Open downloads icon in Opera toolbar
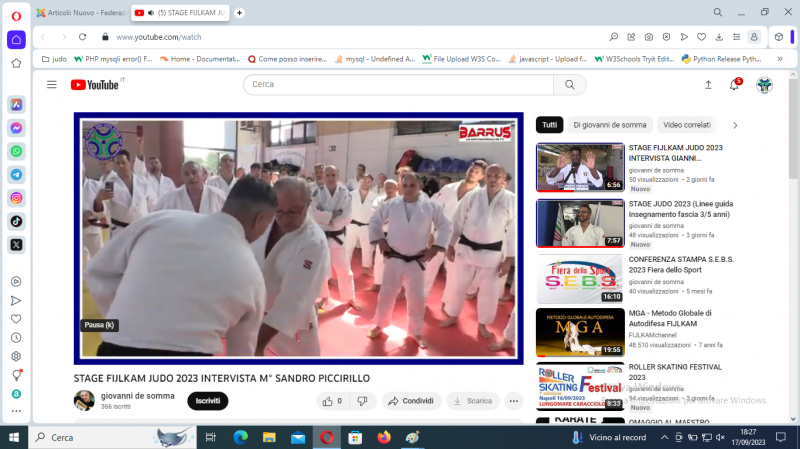800x449 pixels. click(719, 37)
